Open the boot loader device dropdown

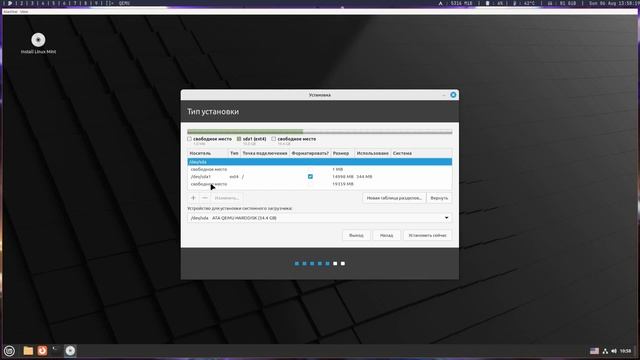tap(320, 218)
